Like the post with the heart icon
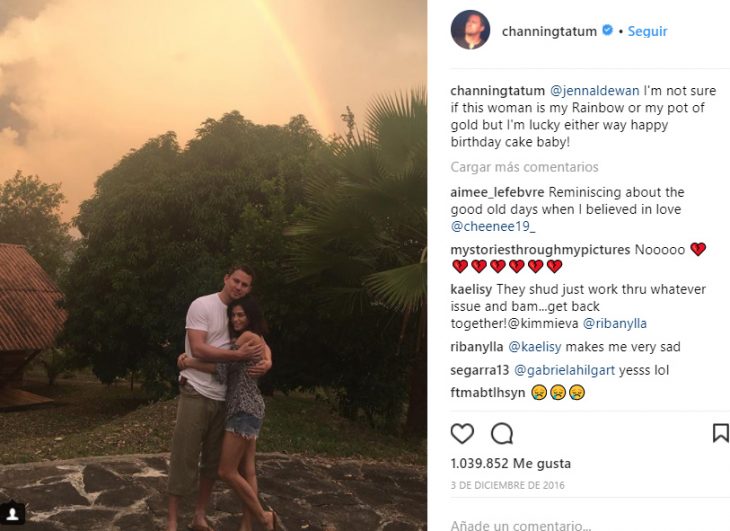Screen dimensions: 730x531 462,434
